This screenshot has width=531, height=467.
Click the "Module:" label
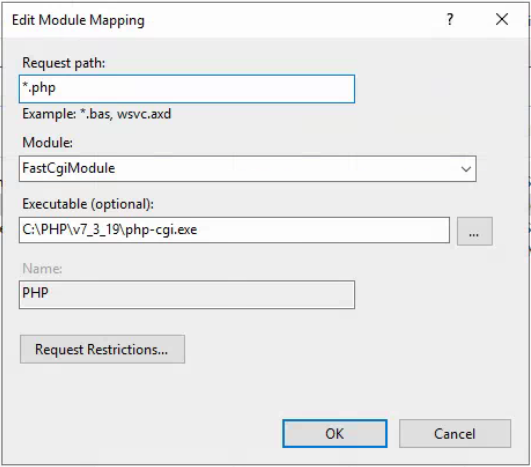point(47,142)
